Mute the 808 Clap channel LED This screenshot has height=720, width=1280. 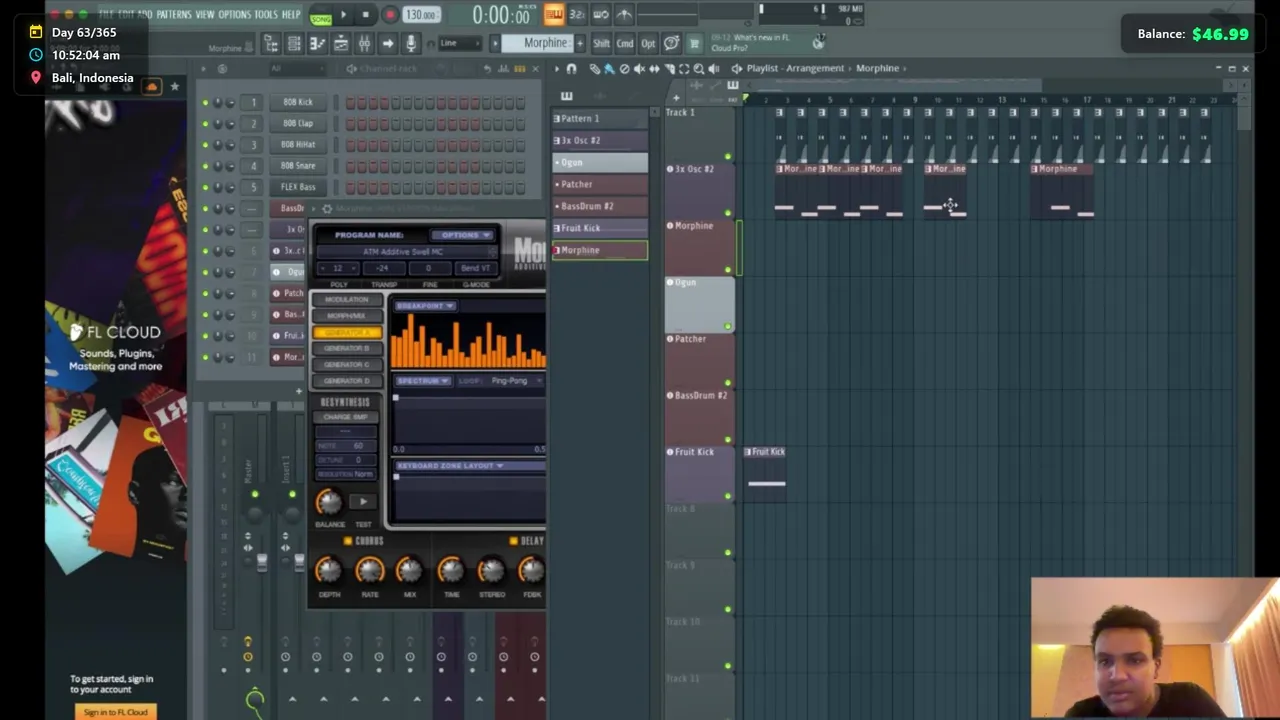(206, 124)
